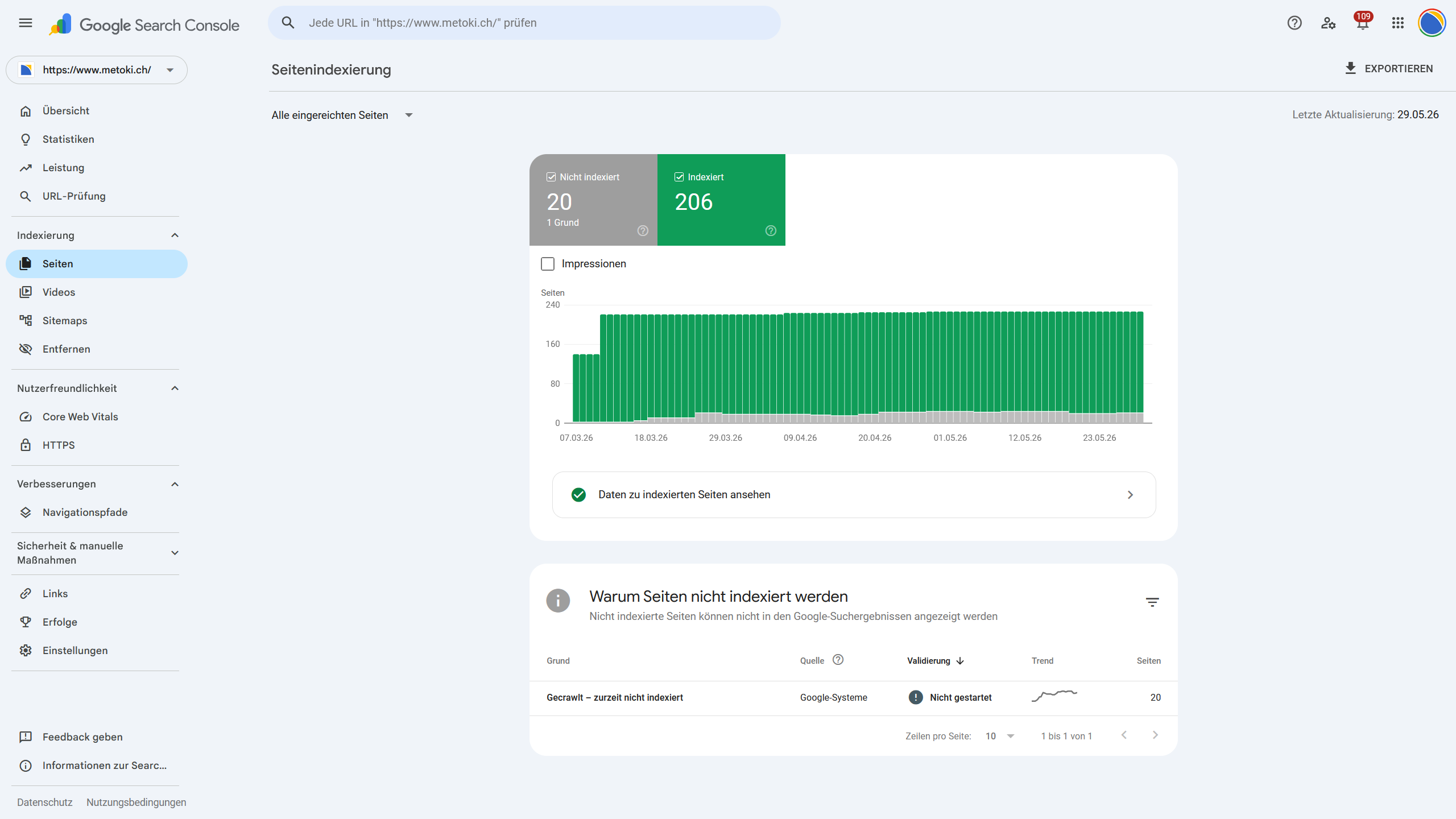Click the info icon beside Warum Seiten
This screenshot has width=1456, height=819.
[558, 601]
